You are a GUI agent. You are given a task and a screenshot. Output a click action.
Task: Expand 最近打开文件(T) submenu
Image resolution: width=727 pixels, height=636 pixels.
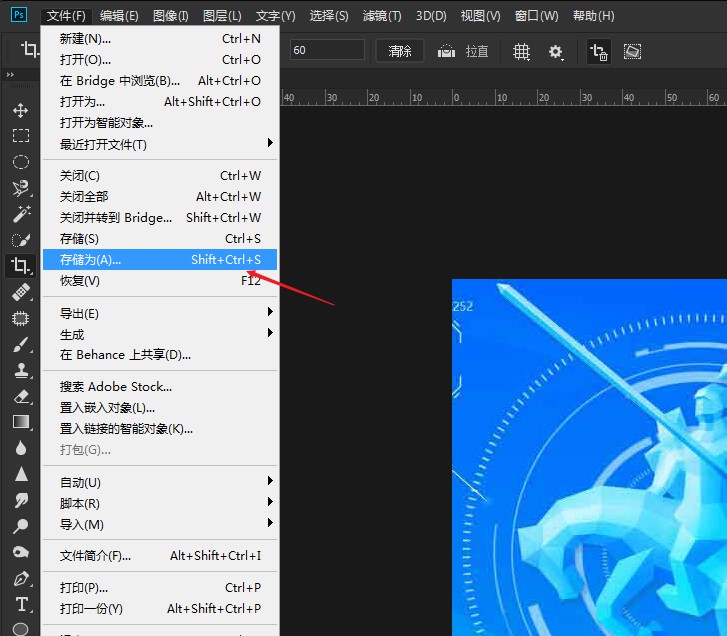pos(160,144)
